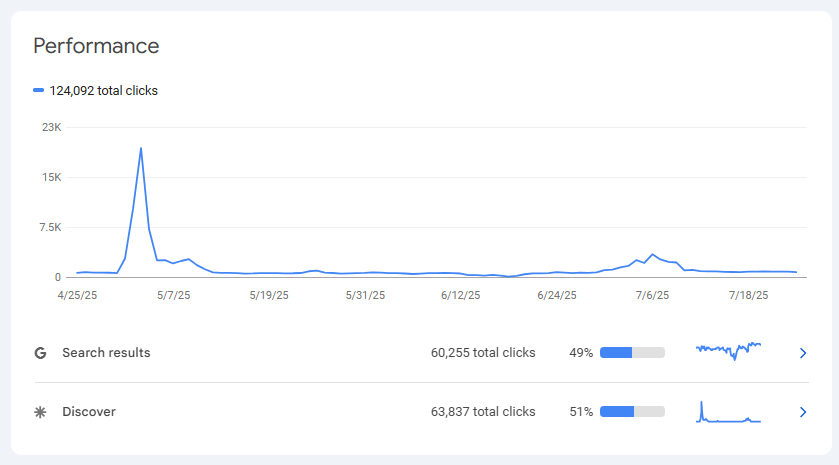Click the blue legend marker for total clicks

coord(38,90)
